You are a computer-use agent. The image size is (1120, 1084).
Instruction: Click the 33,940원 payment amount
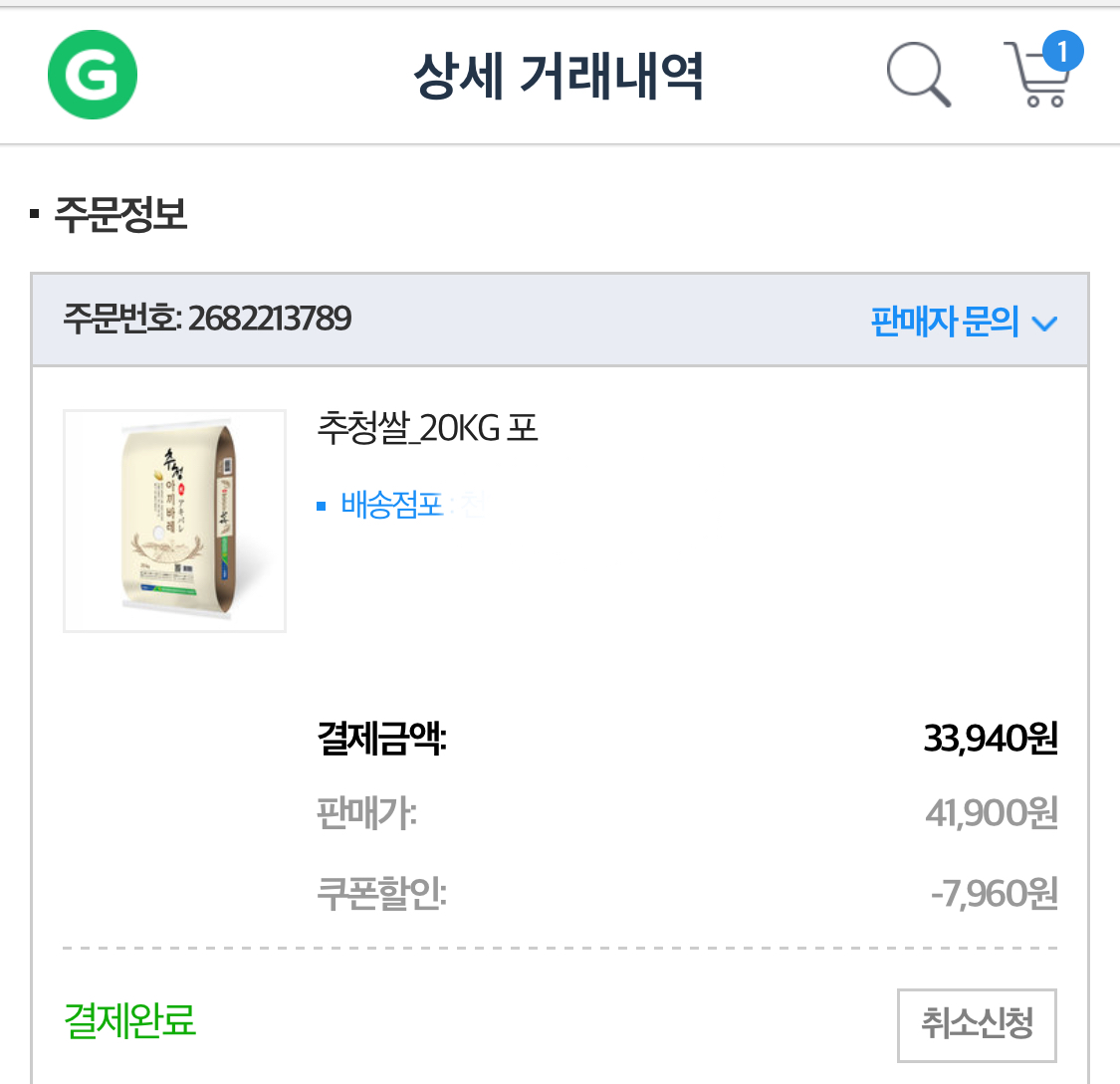coord(990,739)
